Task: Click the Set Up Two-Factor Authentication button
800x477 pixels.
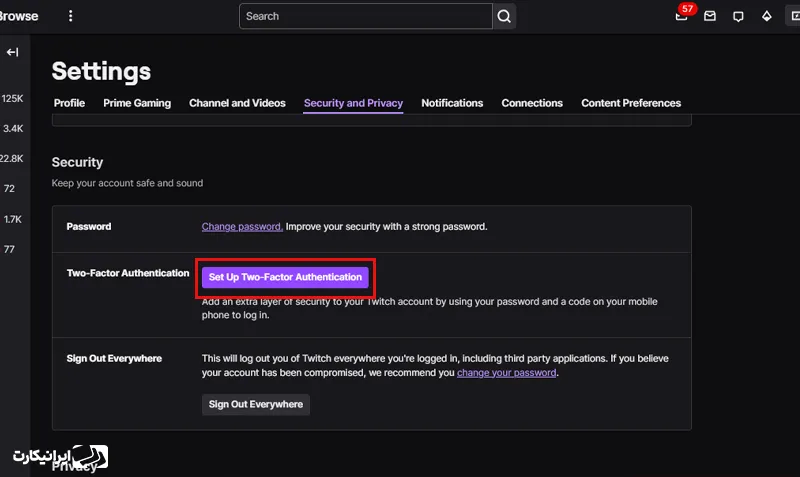Action: click(285, 277)
